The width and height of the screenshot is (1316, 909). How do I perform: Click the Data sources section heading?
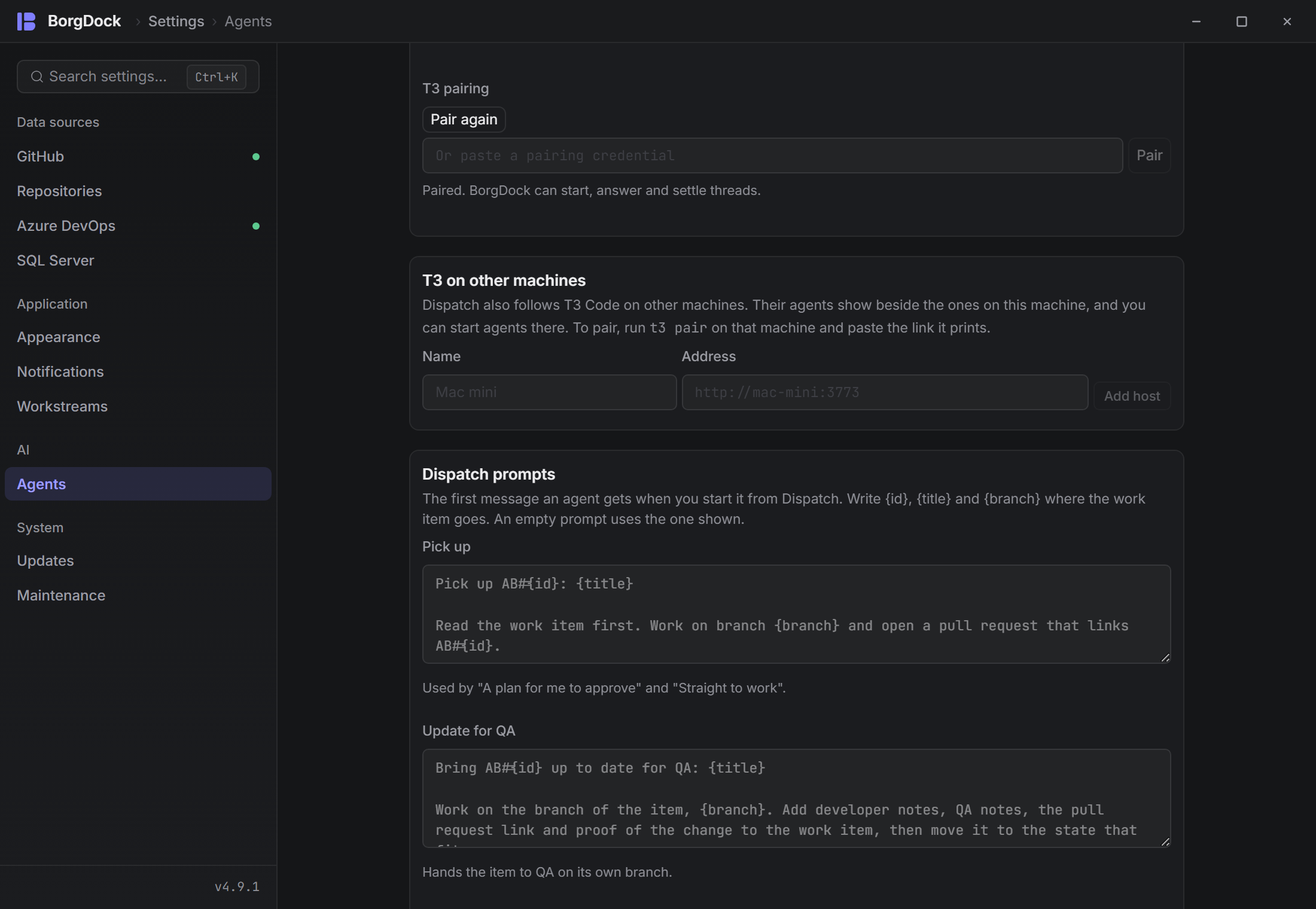coord(58,122)
